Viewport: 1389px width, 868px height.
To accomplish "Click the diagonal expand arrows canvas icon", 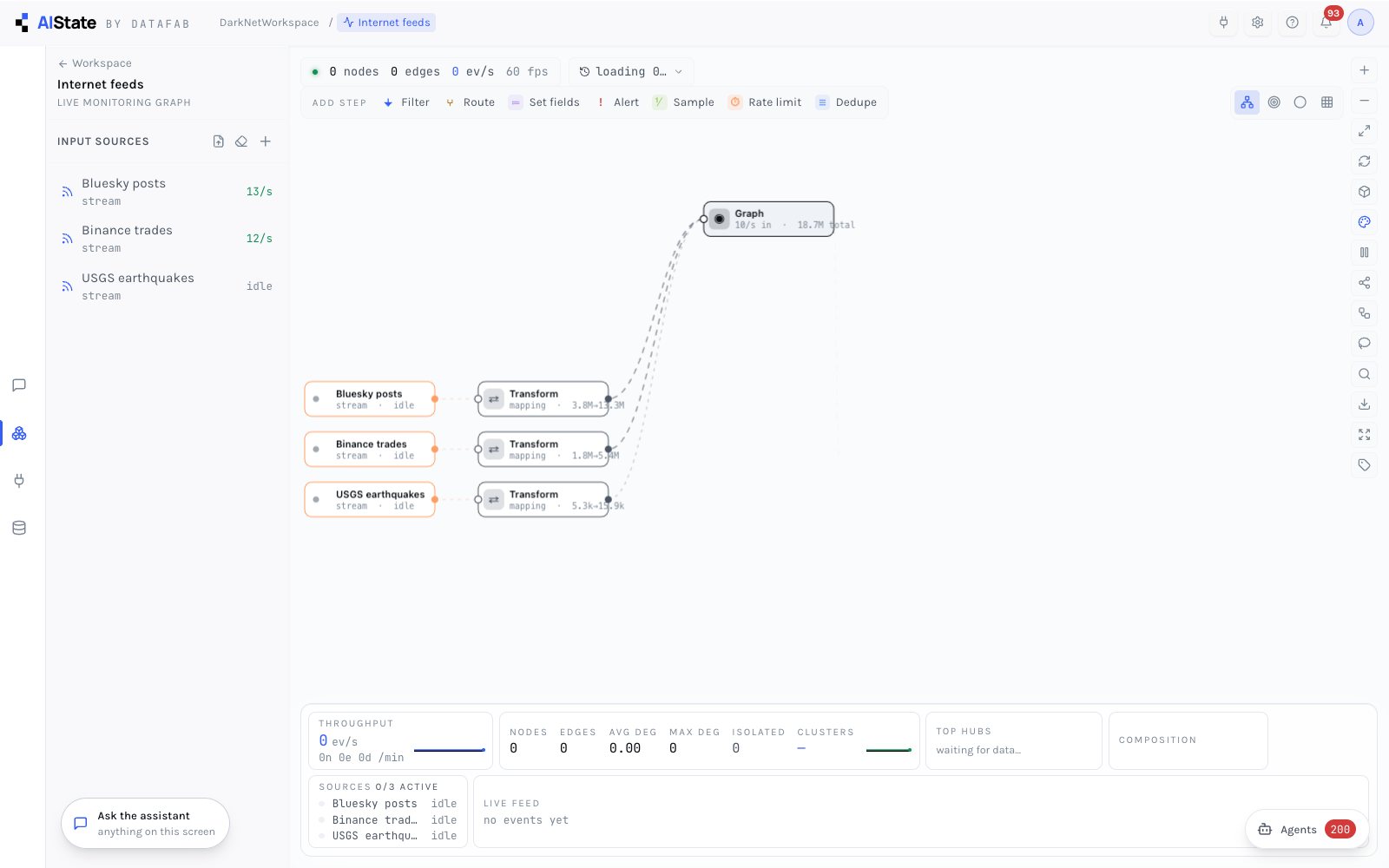I will tap(1364, 131).
